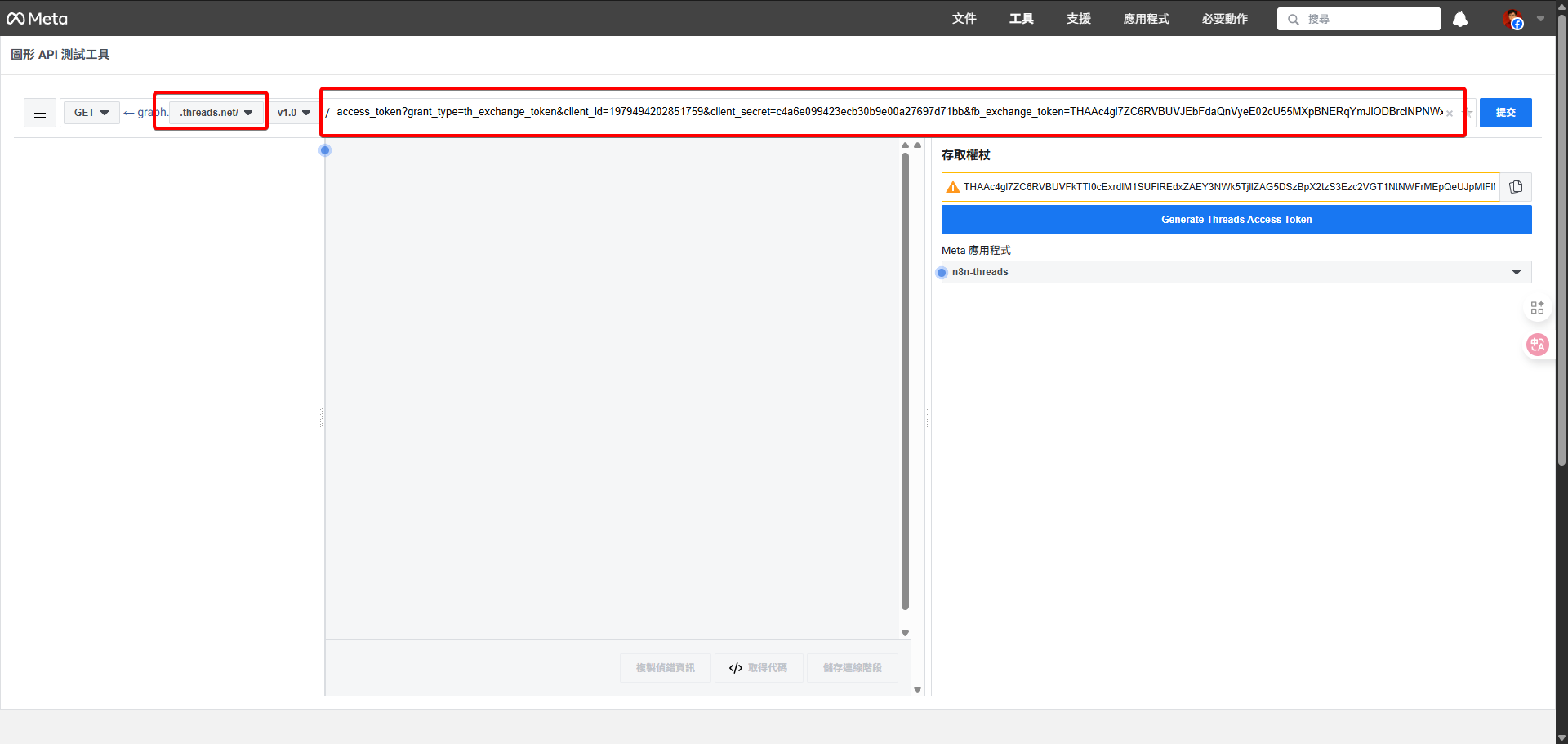The height and width of the screenshot is (744, 1568).
Task: Open the 文件 menu in the header
Action: tap(964, 19)
